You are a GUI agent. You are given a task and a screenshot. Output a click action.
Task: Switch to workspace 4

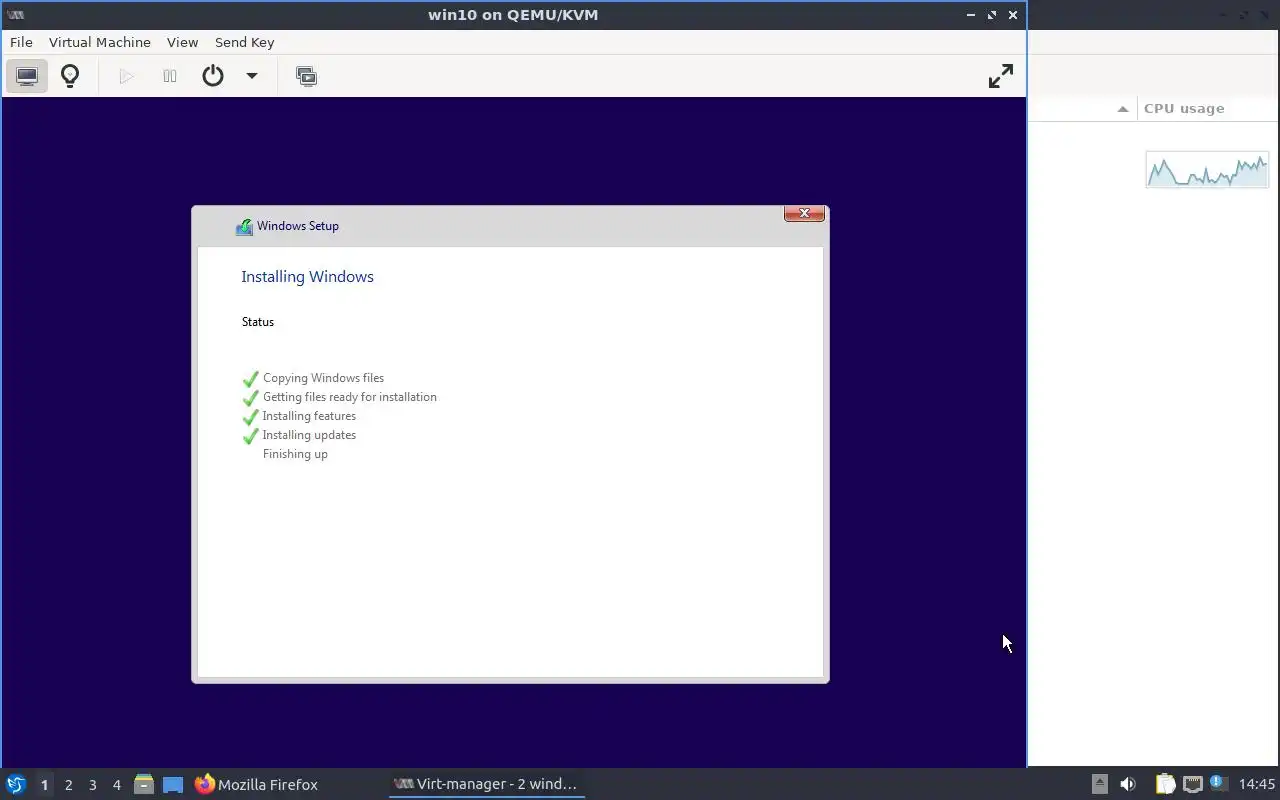click(116, 785)
